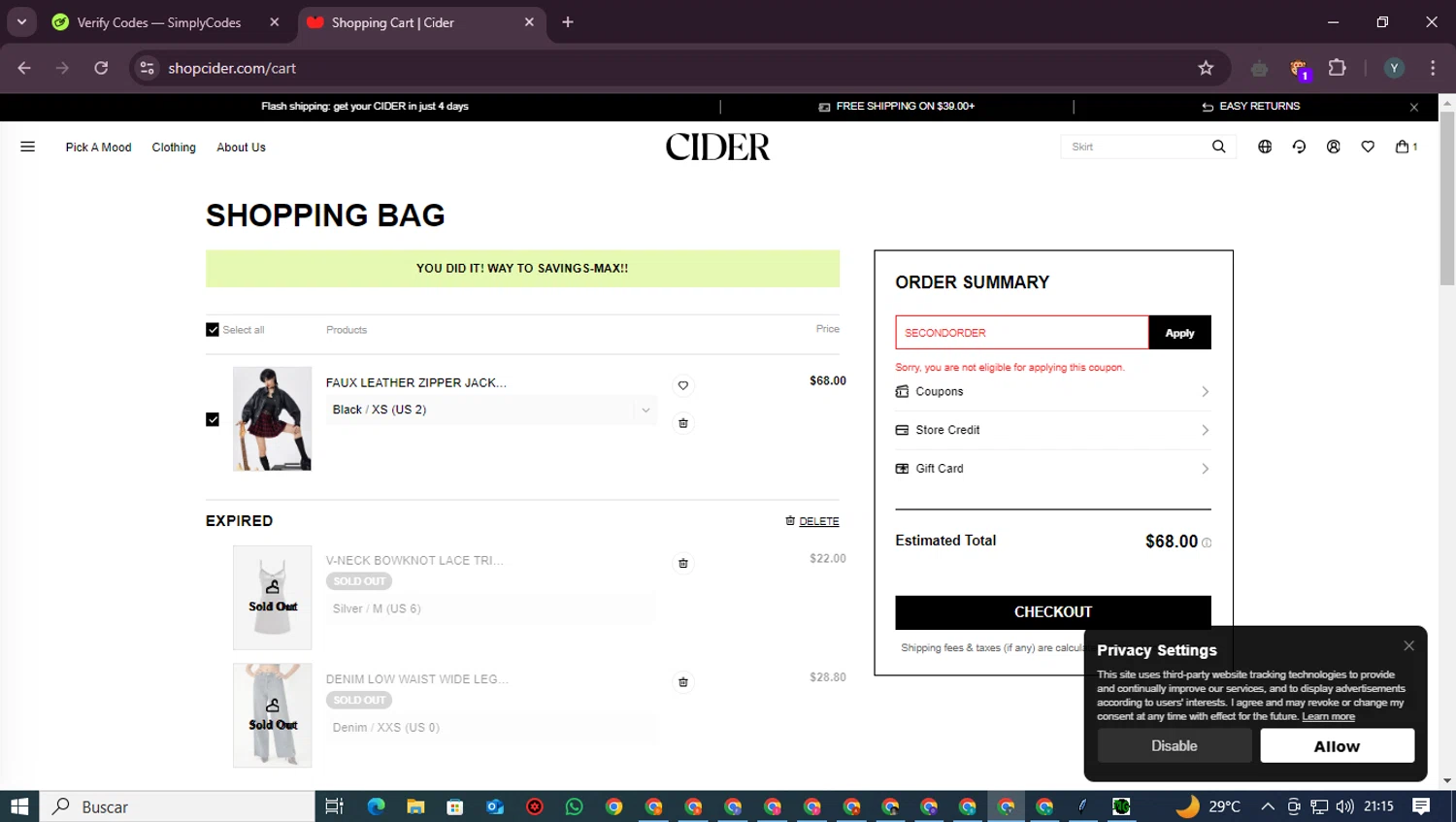Viewport: 1456px width, 822px height.
Task: Open the volume control in system tray
Action: click(1344, 806)
